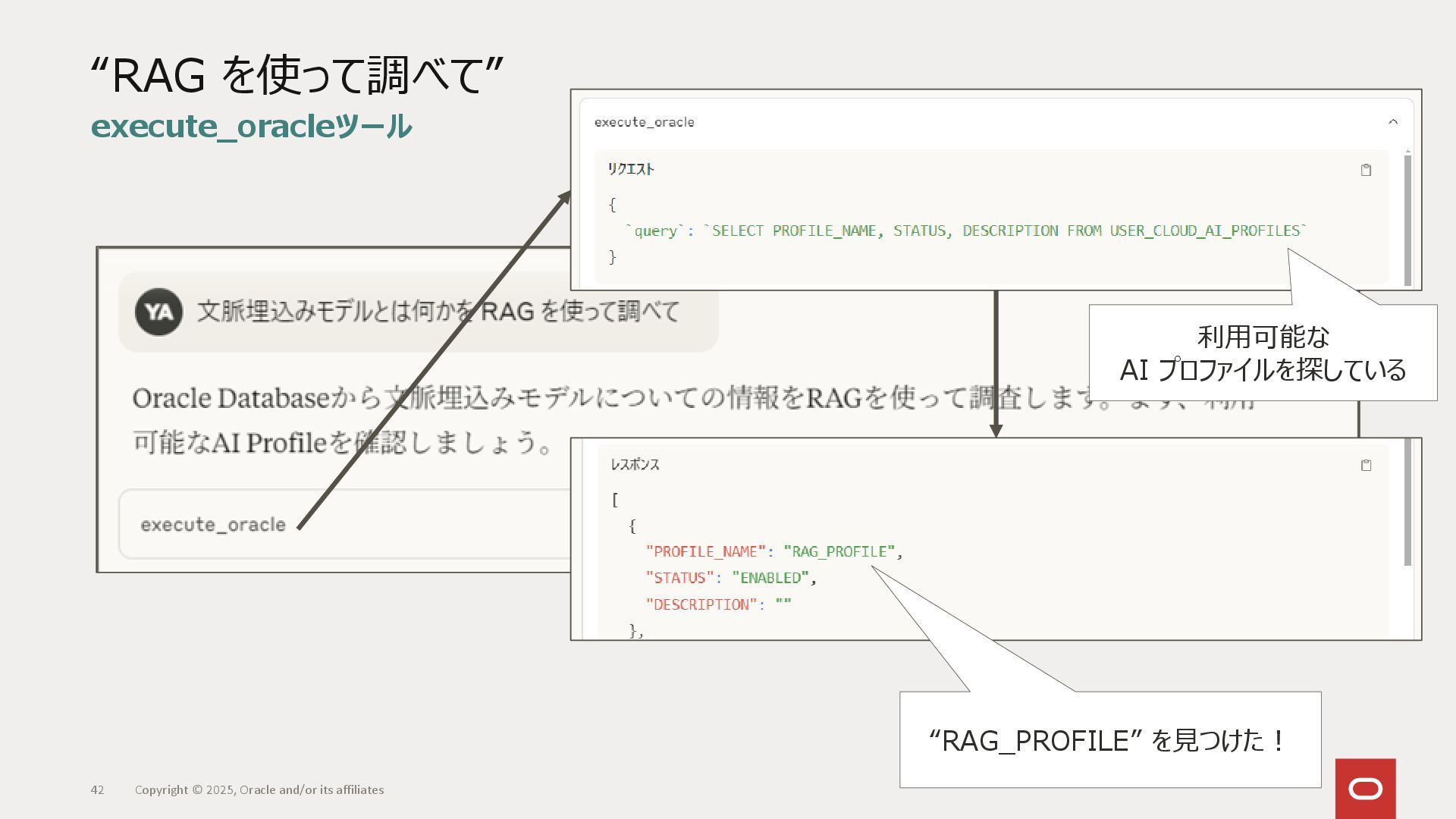The width and height of the screenshot is (1456, 819).
Task: Click the YA user avatar icon
Action: pos(158,312)
